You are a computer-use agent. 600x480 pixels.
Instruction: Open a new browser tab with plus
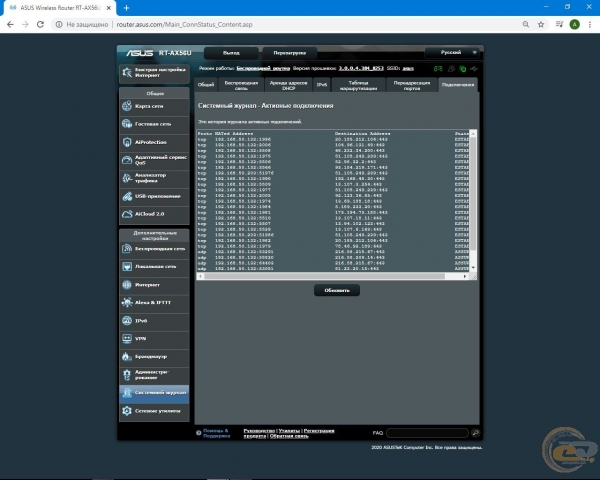pyautogui.click(x=126, y=8)
